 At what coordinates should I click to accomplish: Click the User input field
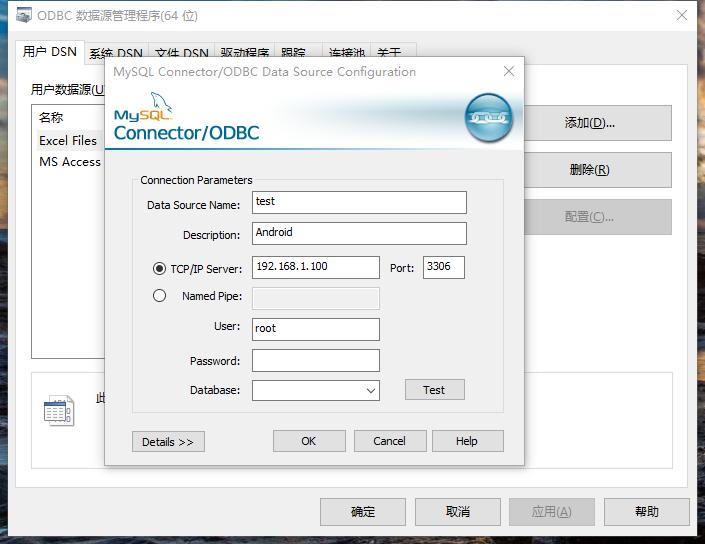[x=316, y=330]
